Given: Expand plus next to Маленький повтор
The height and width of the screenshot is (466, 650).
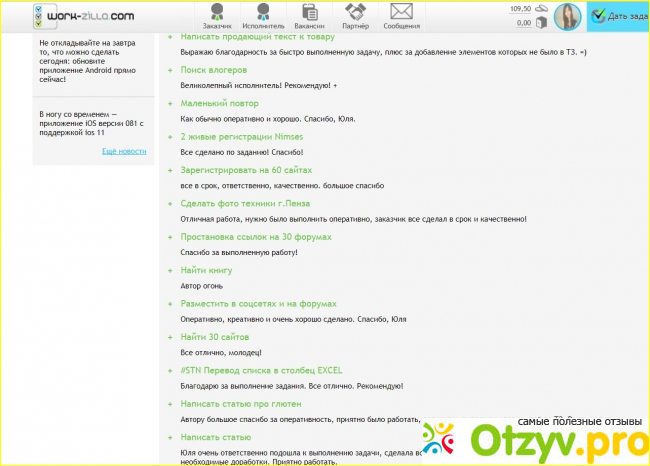Looking at the screenshot, I should pos(170,104).
